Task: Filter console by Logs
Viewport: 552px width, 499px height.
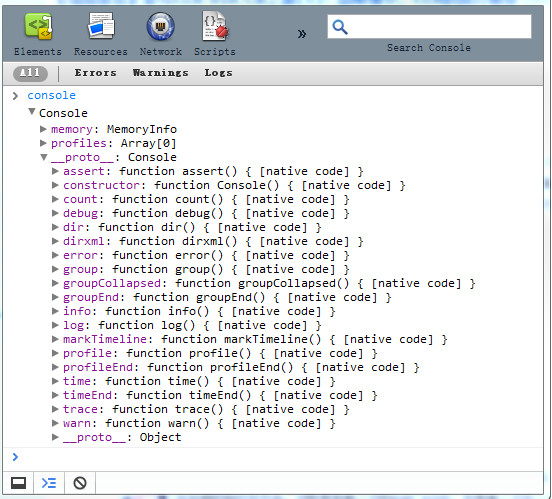Action: pyautogui.click(x=218, y=73)
